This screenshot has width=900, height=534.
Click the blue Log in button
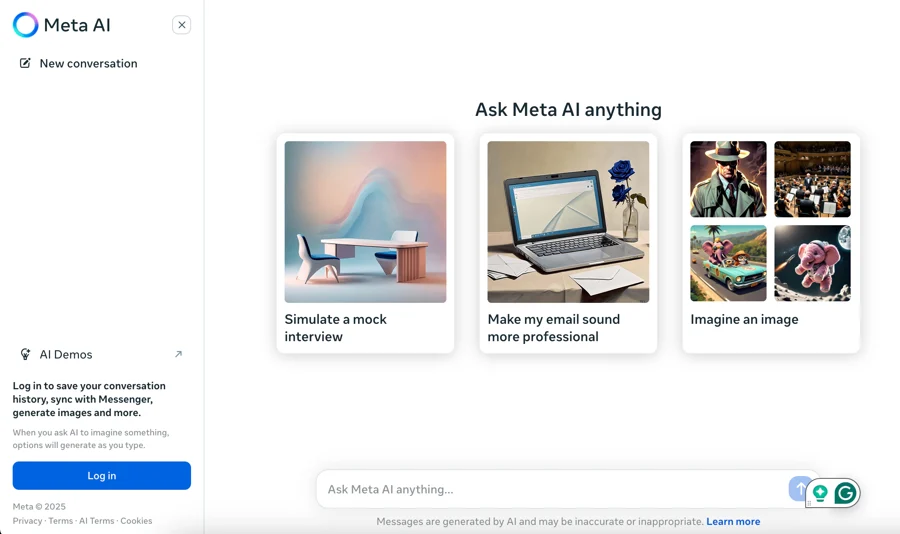point(102,475)
